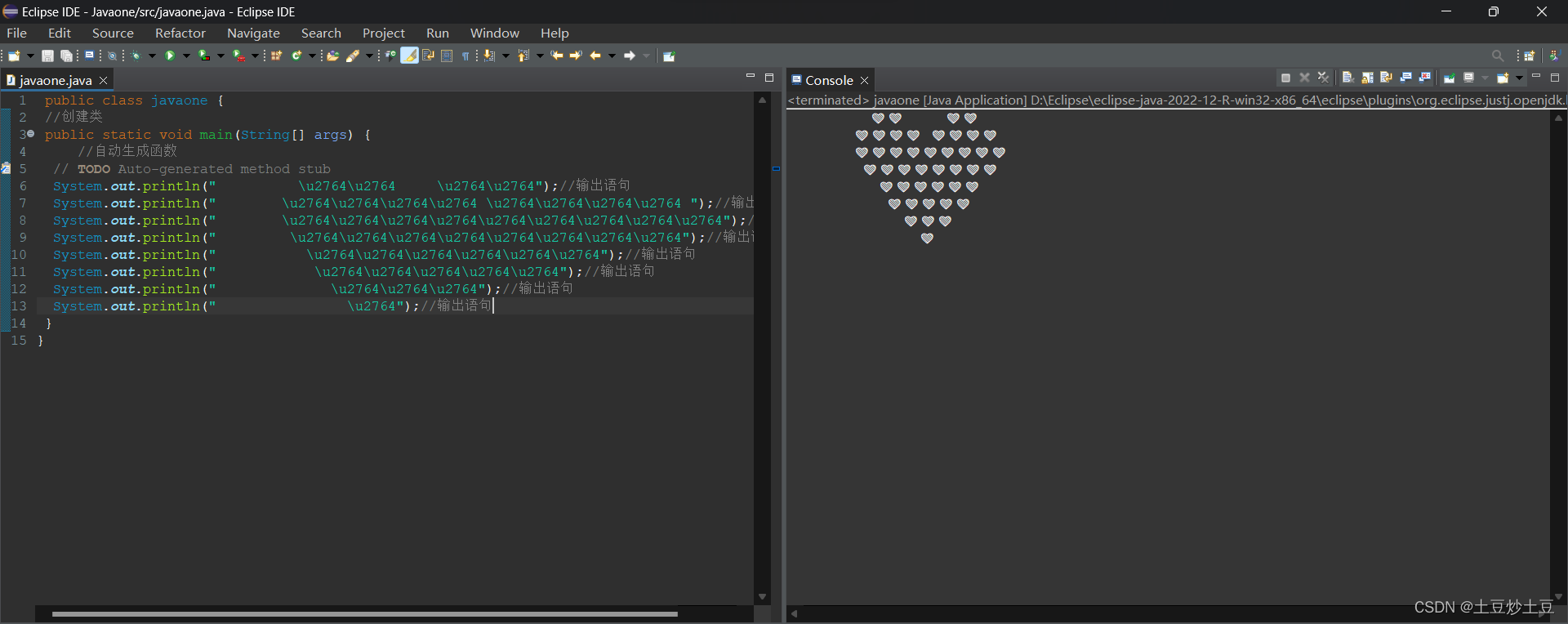Screen dimensions: 1568x624
Task: Go to the next annotation icon
Action: (x=489, y=56)
